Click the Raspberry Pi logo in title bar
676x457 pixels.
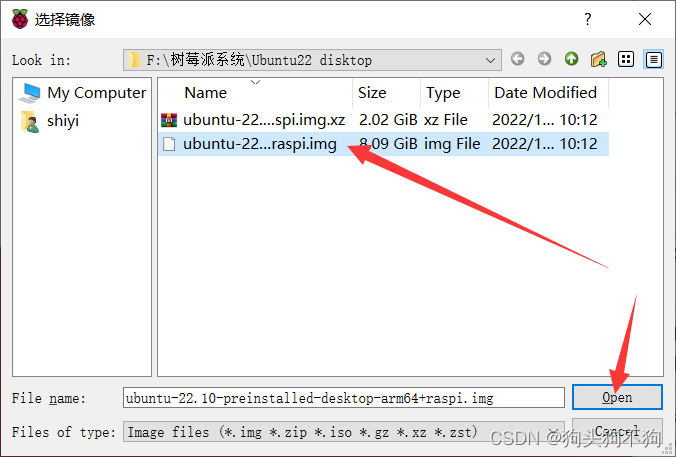coord(20,19)
